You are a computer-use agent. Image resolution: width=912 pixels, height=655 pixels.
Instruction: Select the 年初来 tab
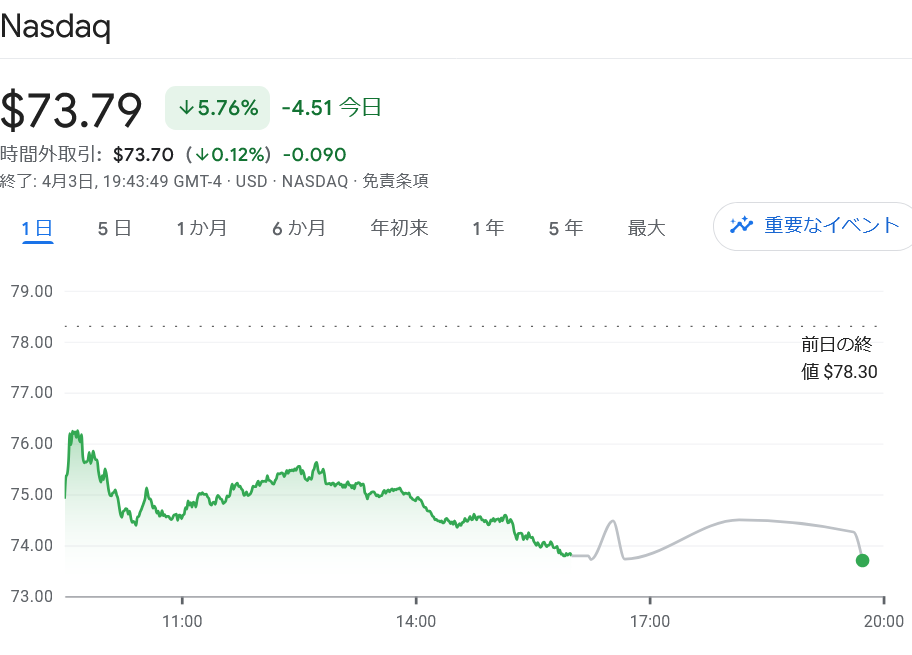tap(399, 228)
